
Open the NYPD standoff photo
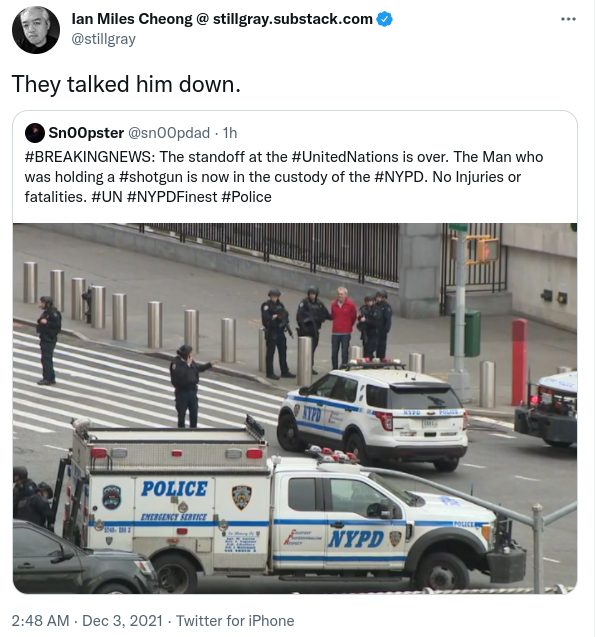295,408
